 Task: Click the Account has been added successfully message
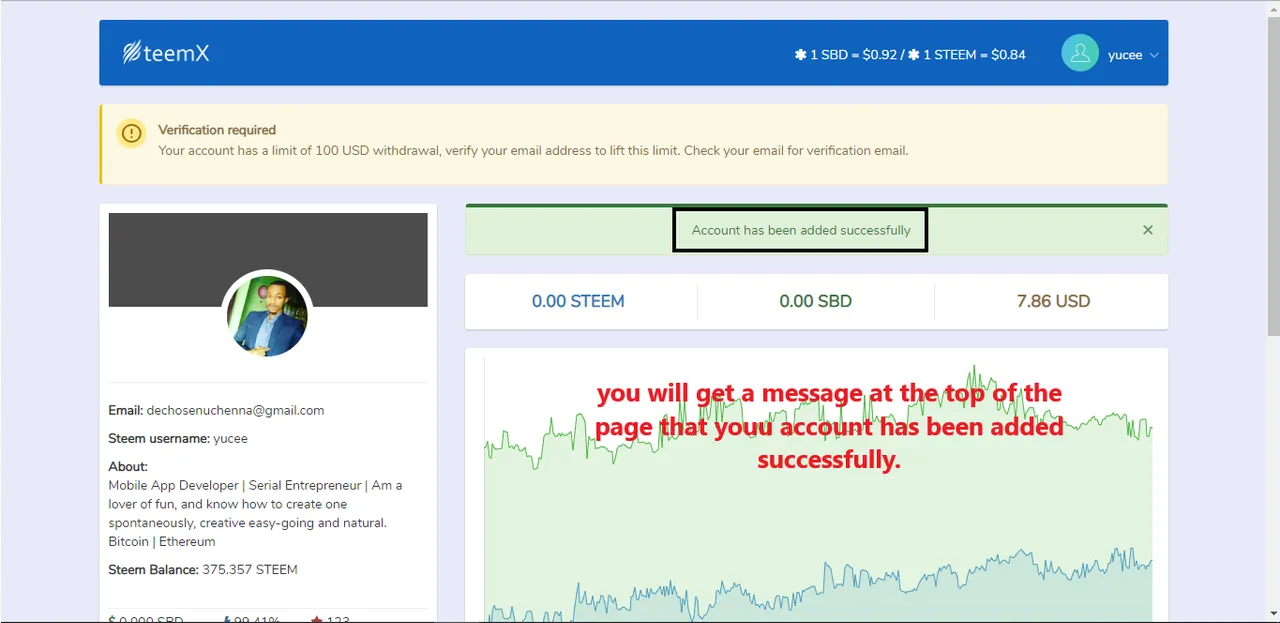coord(801,230)
